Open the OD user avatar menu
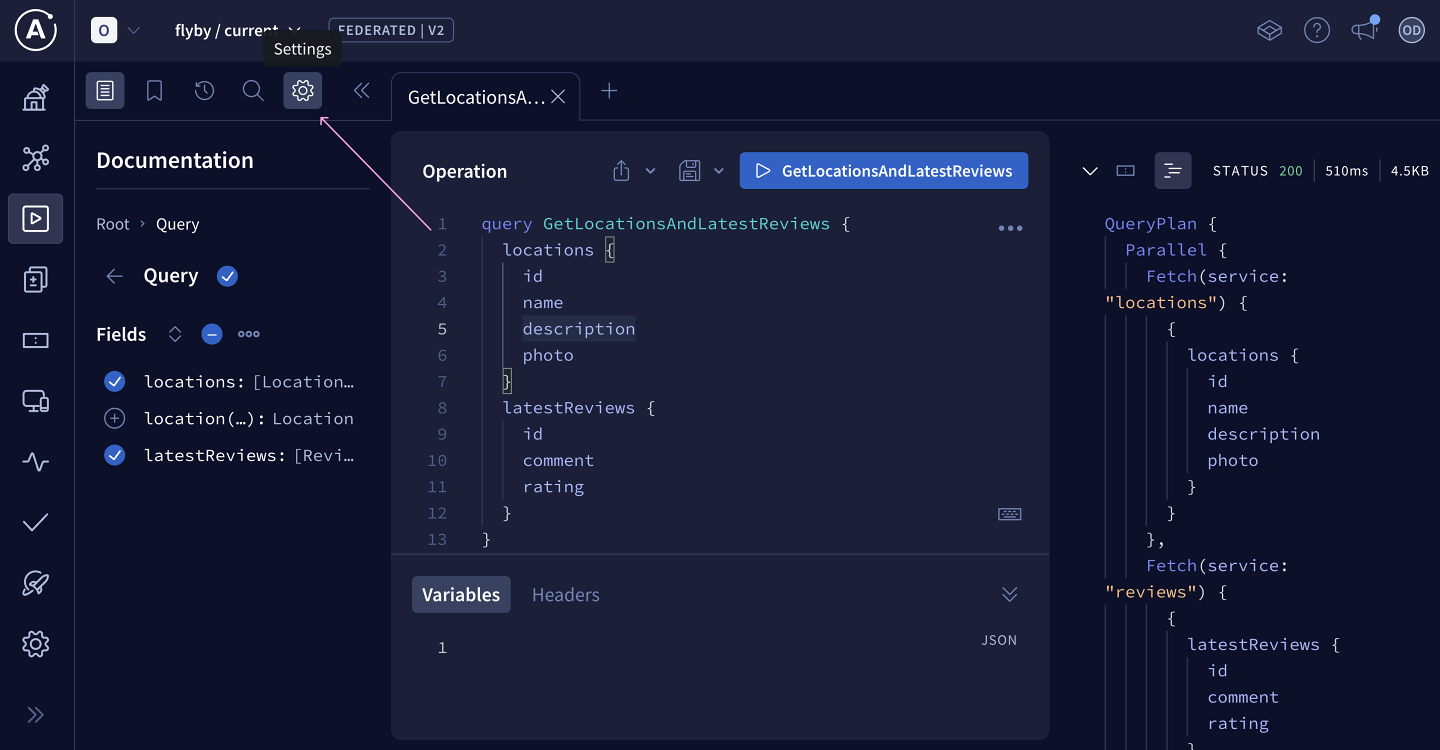Viewport: 1440px width, 750px height. [x=1411, y=30]
